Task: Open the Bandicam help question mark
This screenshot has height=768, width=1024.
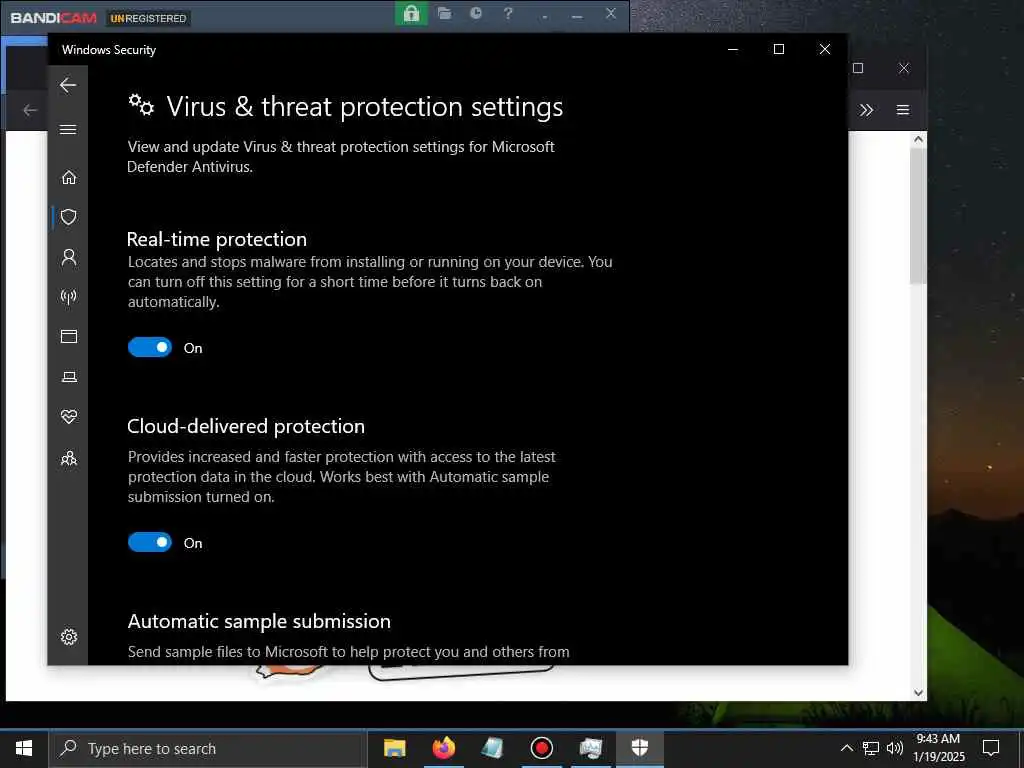Action: 508,13
